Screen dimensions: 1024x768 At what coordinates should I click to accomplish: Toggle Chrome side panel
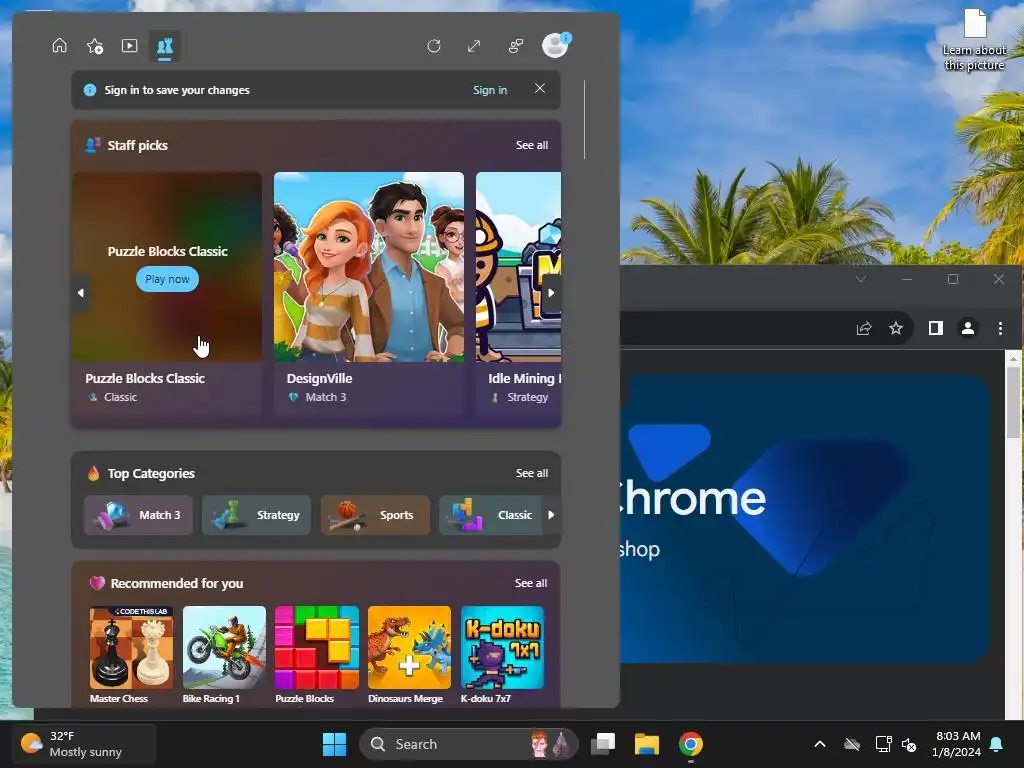(935, 328)
